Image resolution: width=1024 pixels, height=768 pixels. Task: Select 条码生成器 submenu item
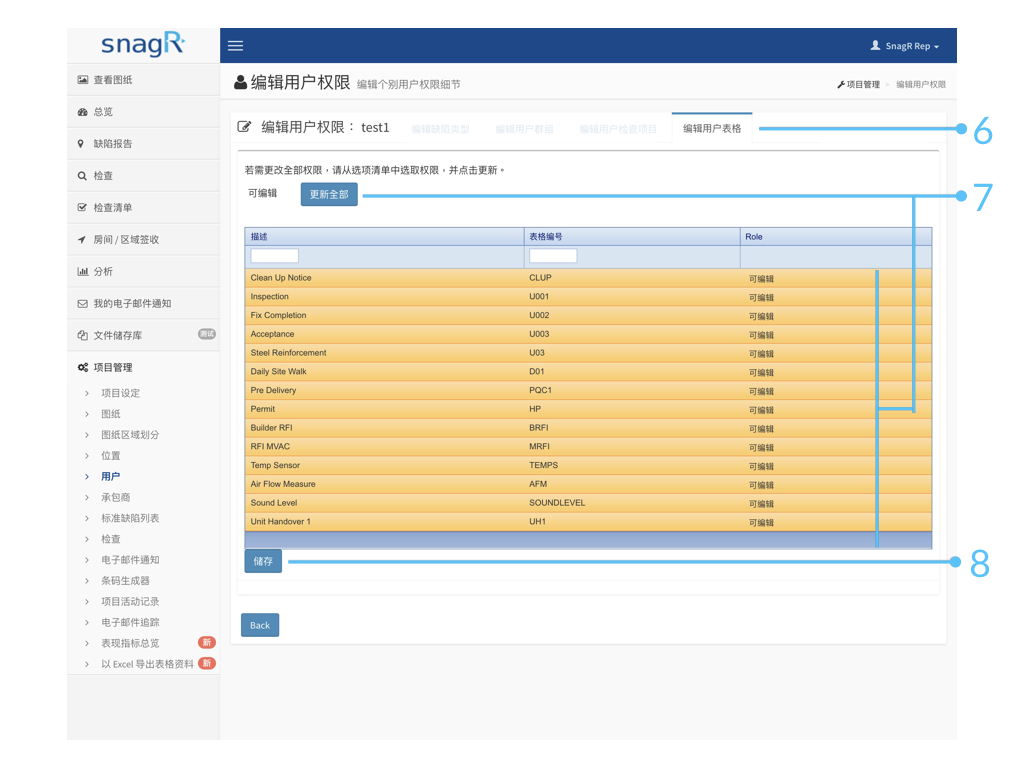click(x=125, y=581)
